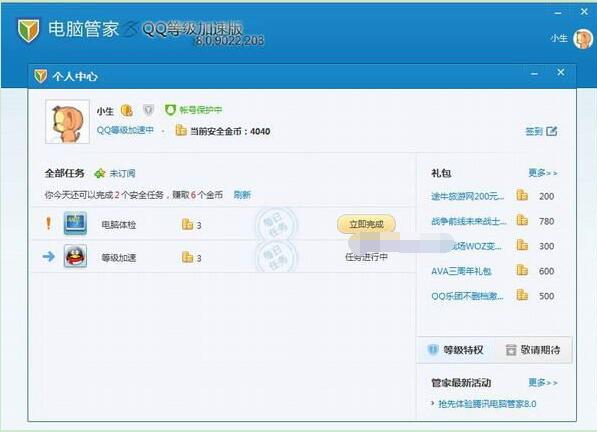Click the 立即完成 button
This screenshot has height=432, width=597.
366,224
